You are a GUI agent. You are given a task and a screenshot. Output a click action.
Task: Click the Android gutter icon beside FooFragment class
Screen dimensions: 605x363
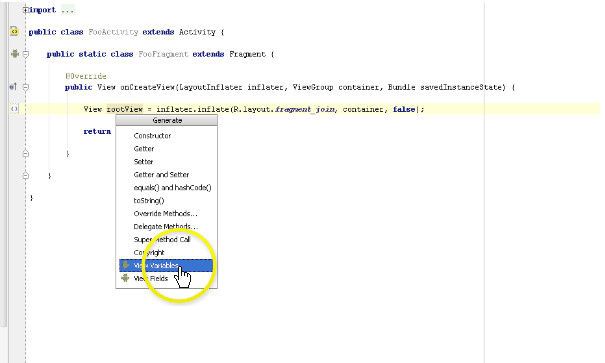point(15,54)
